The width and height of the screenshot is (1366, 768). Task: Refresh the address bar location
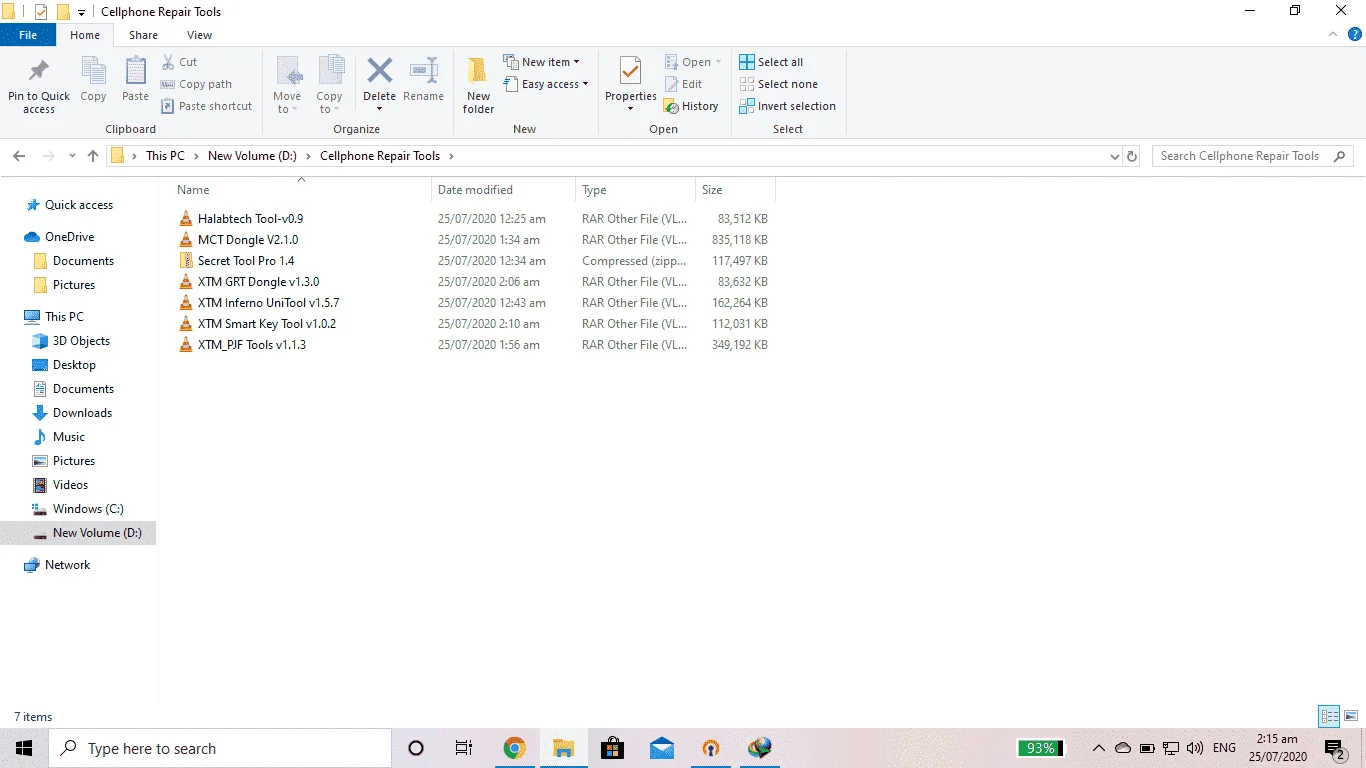click(1132, 156)
